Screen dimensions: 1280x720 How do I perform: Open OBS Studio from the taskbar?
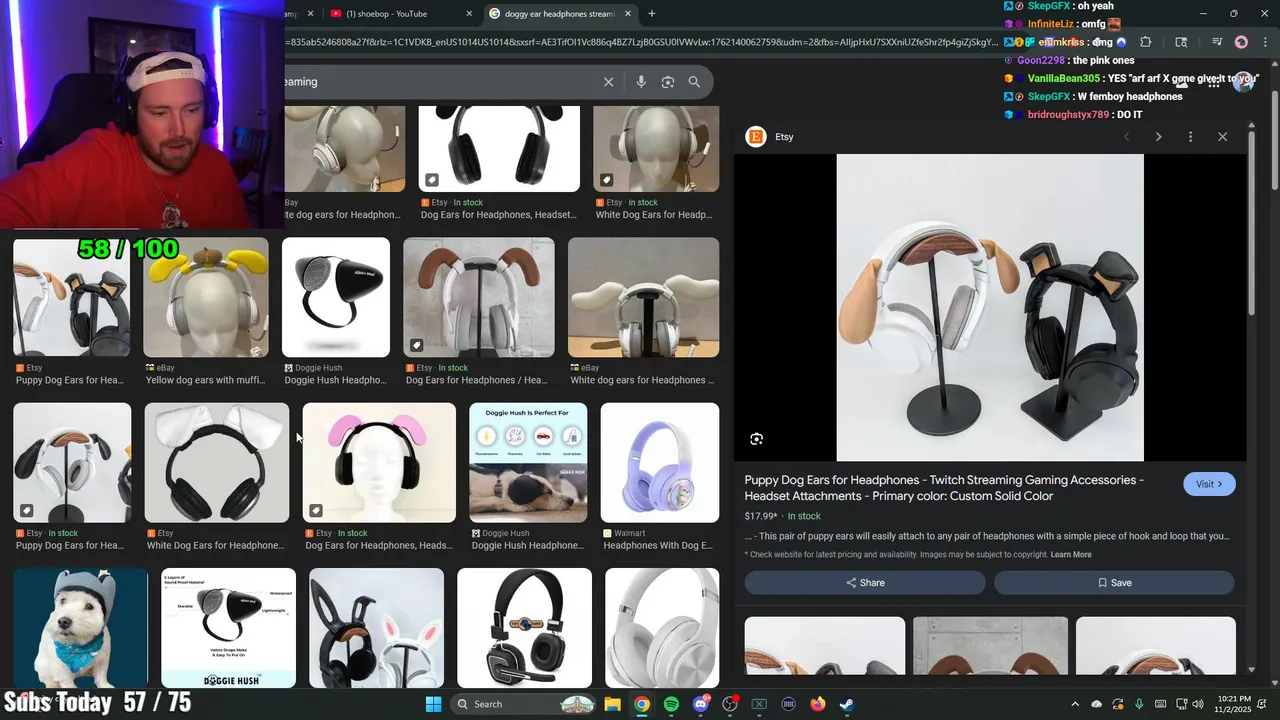(730, 704)
